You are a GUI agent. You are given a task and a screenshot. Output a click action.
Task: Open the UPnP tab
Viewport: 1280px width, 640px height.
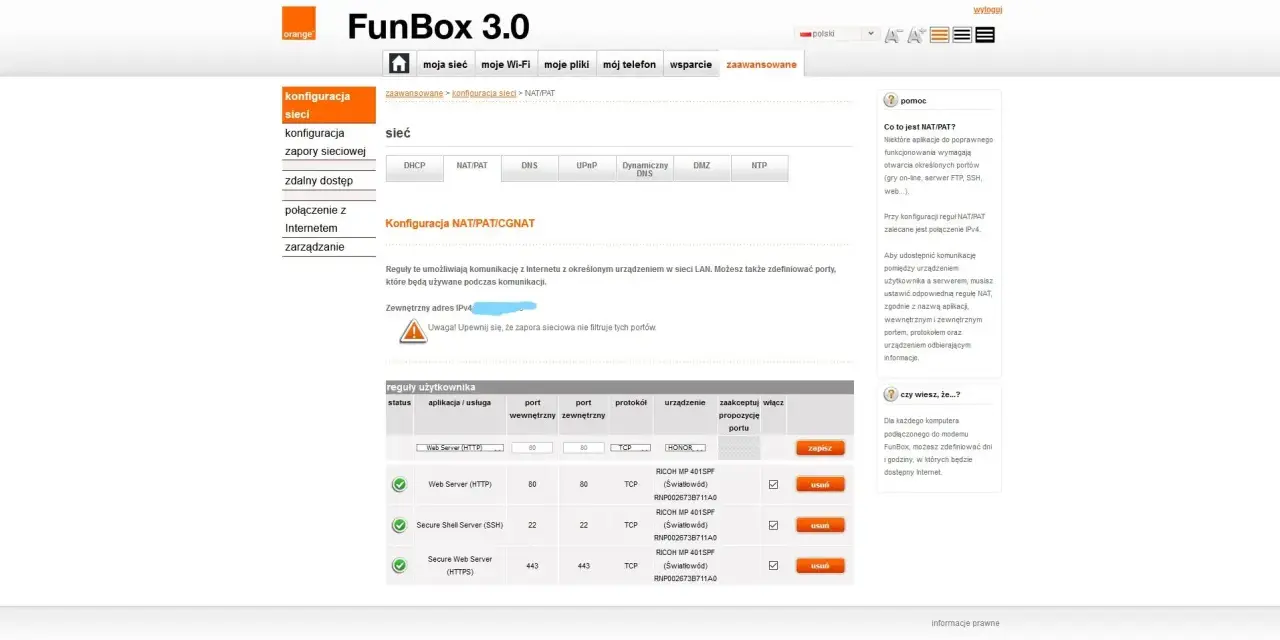click(587, 166)
